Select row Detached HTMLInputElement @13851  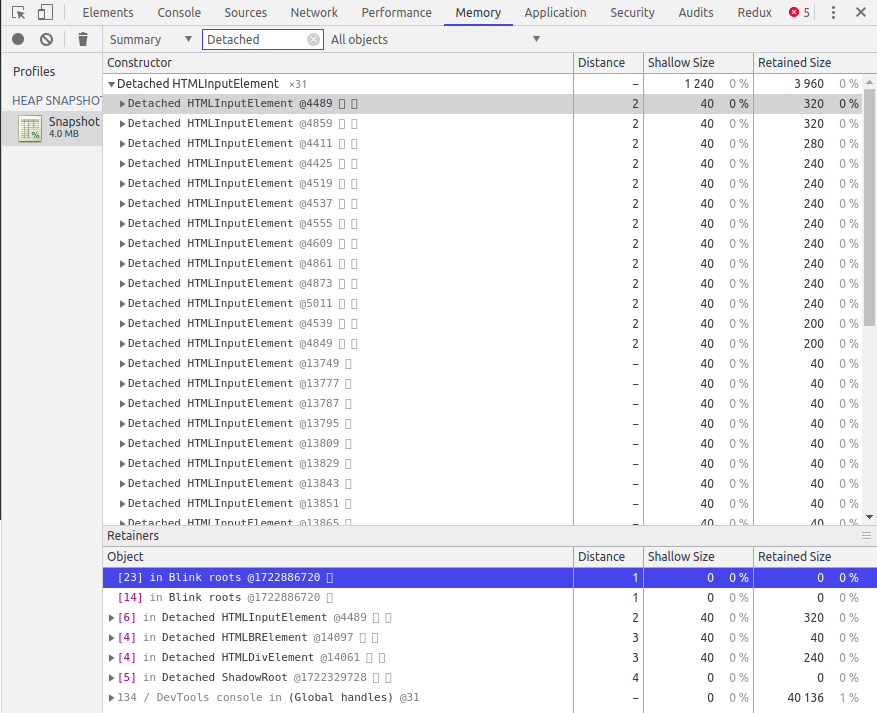point(484,503)
